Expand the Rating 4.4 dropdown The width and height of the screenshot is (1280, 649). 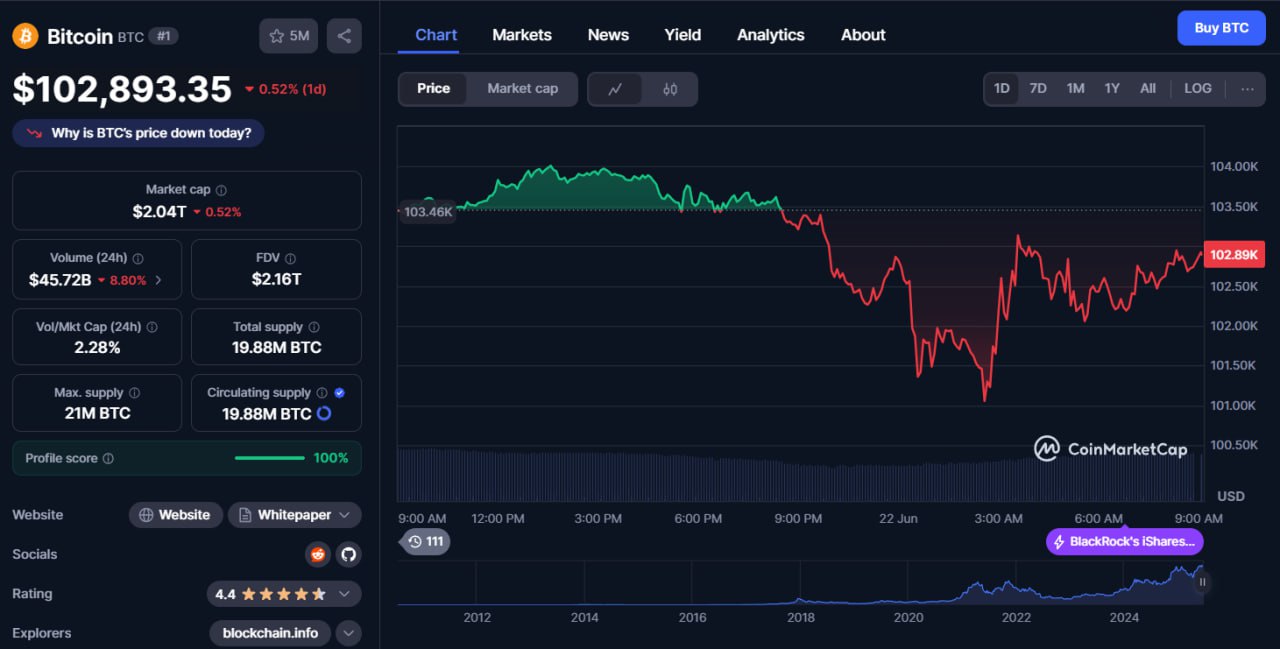pos(344,594)
